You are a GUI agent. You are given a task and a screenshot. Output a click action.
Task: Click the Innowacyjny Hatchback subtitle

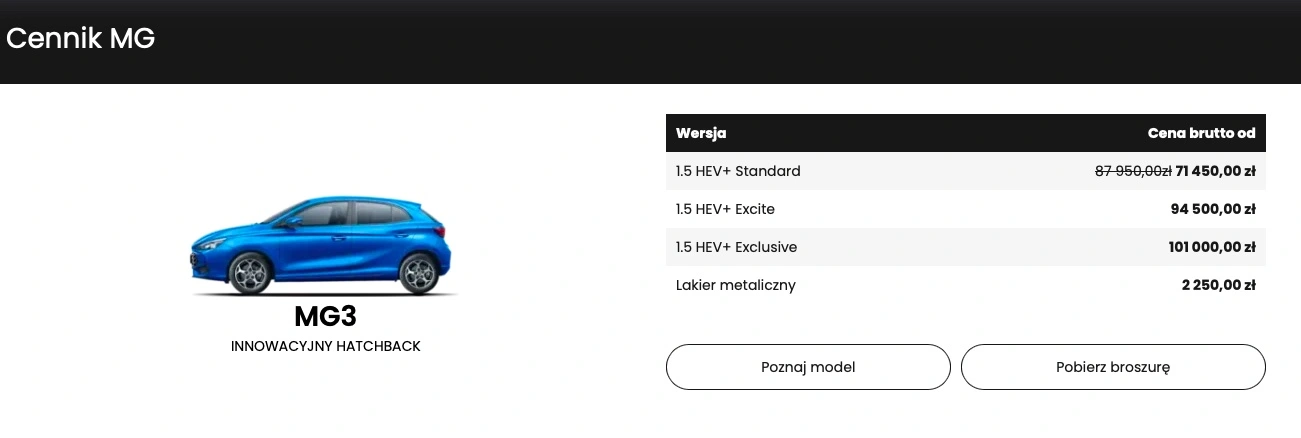[x=325, y=346]
